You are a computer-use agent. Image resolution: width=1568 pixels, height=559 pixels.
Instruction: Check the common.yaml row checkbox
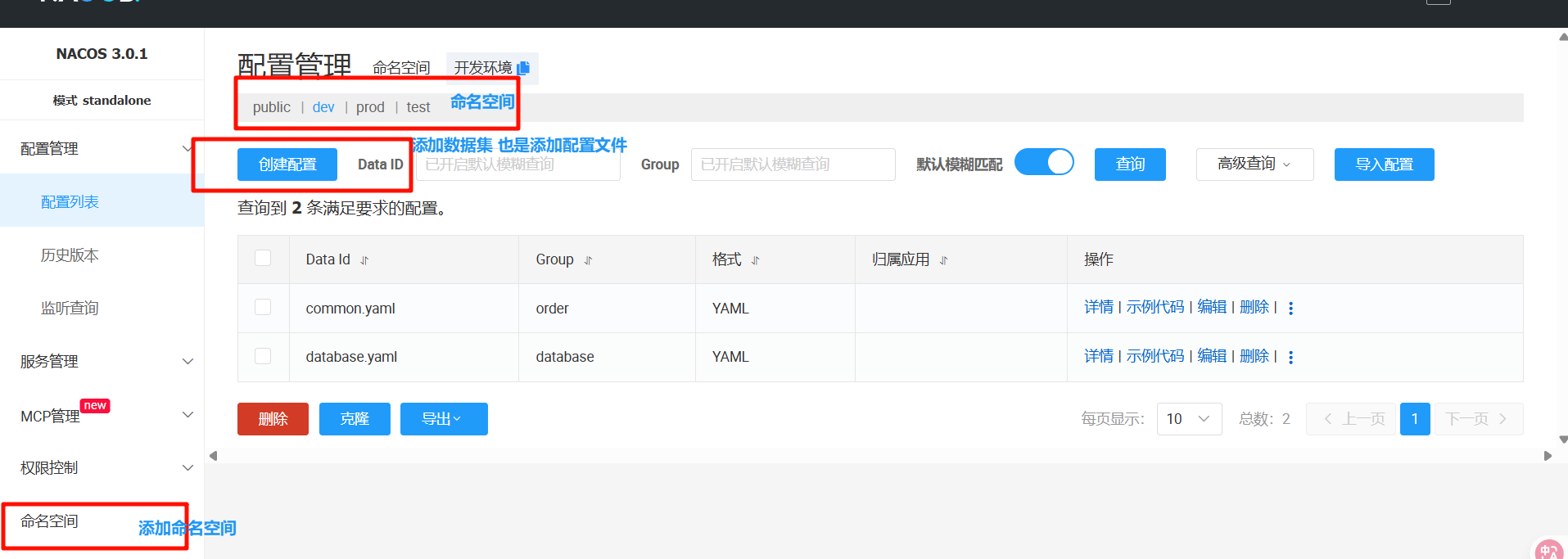coord(263,307)
